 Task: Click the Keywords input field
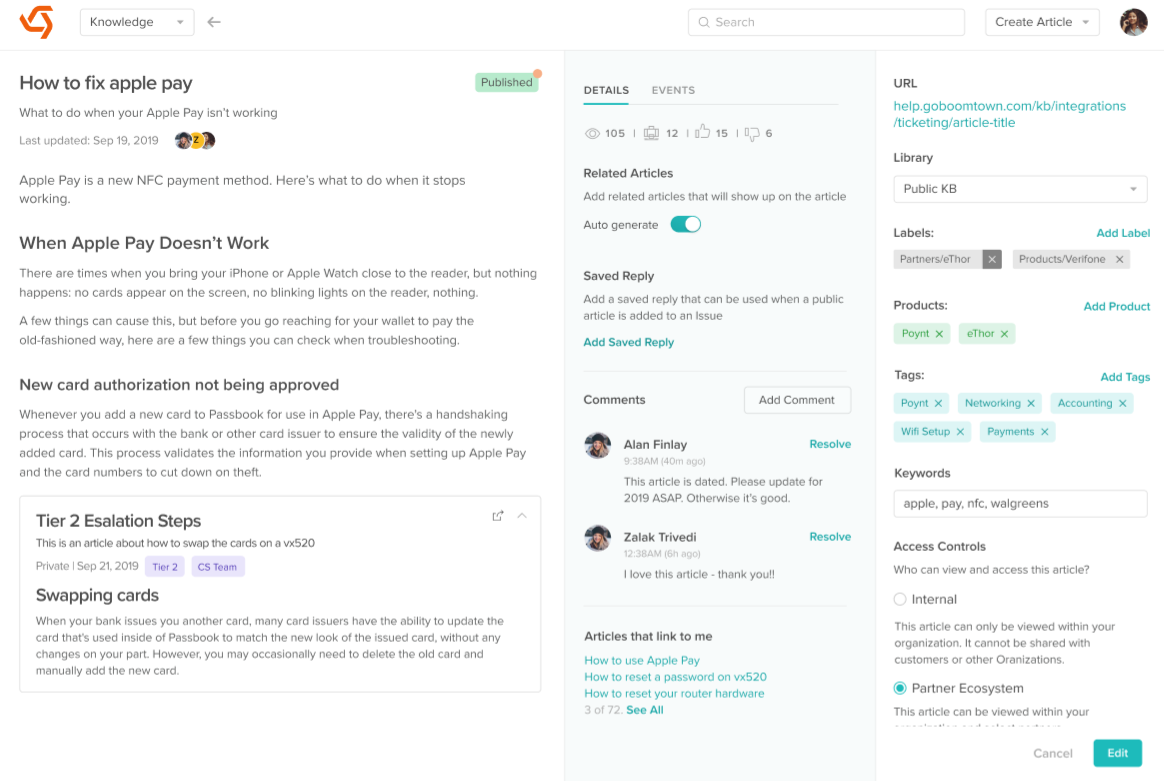(x=1020, y=503)
